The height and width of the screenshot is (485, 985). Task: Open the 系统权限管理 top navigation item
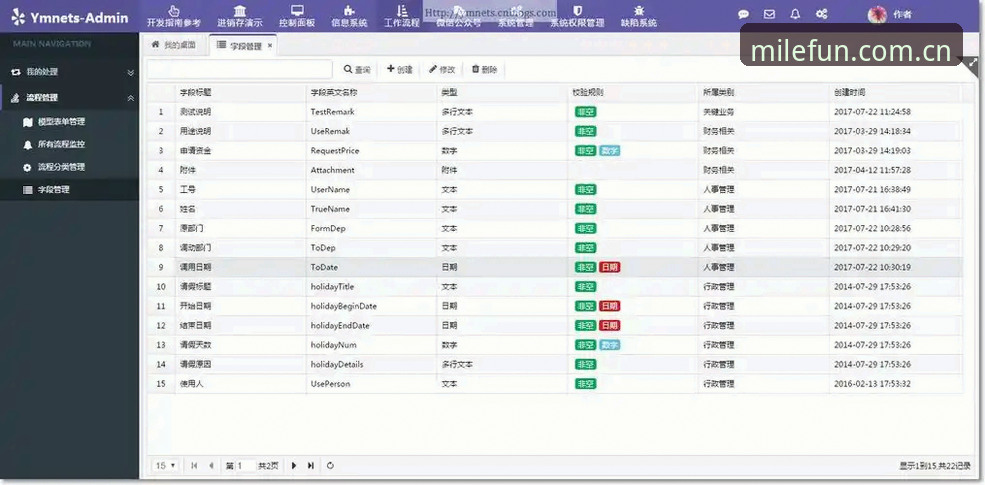pos(577,16)
